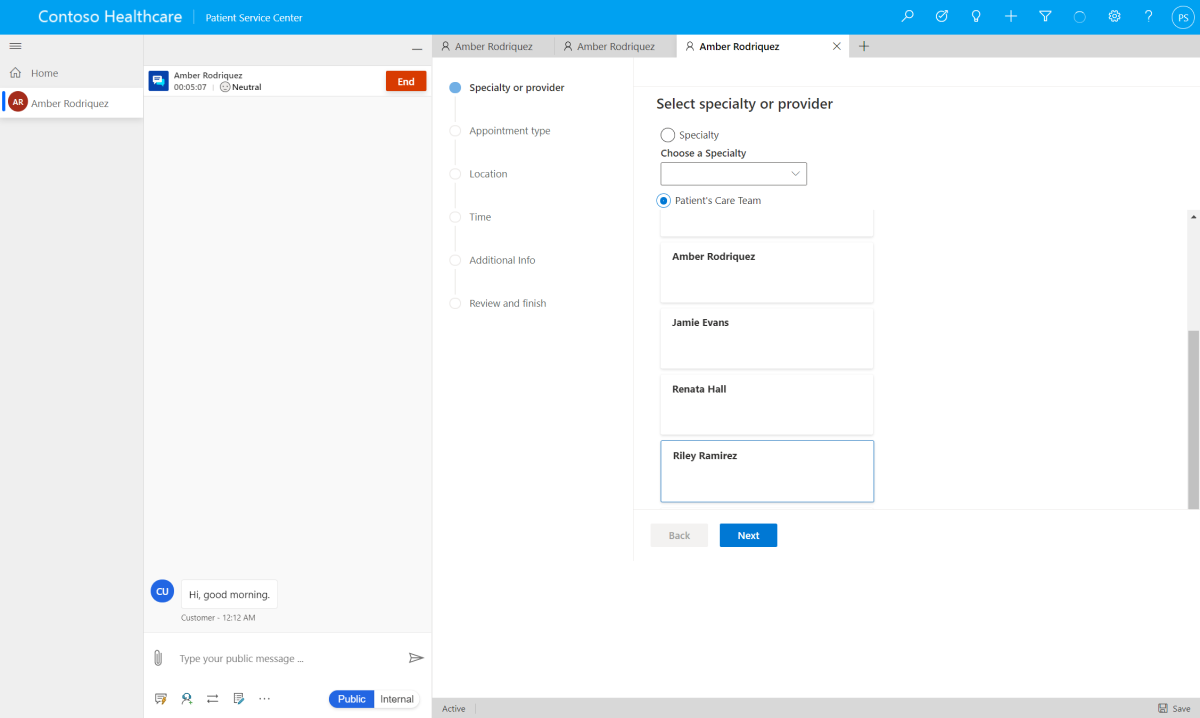Image resolution: width=1200 pixels, height=718 pixels.
Task: Add a new tab with plus icon
Action: tap(864, 46)
